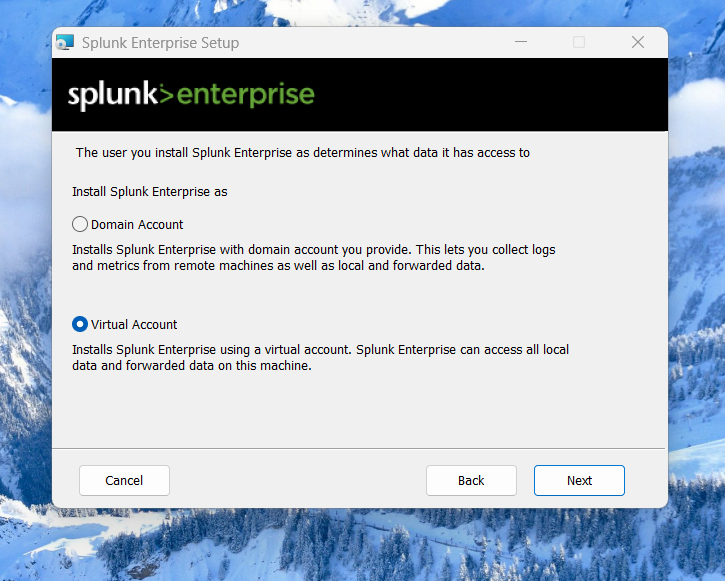This screenshot has width=725, height=581.
Task: Proceed with the Next button
Action: pos(579,481)
